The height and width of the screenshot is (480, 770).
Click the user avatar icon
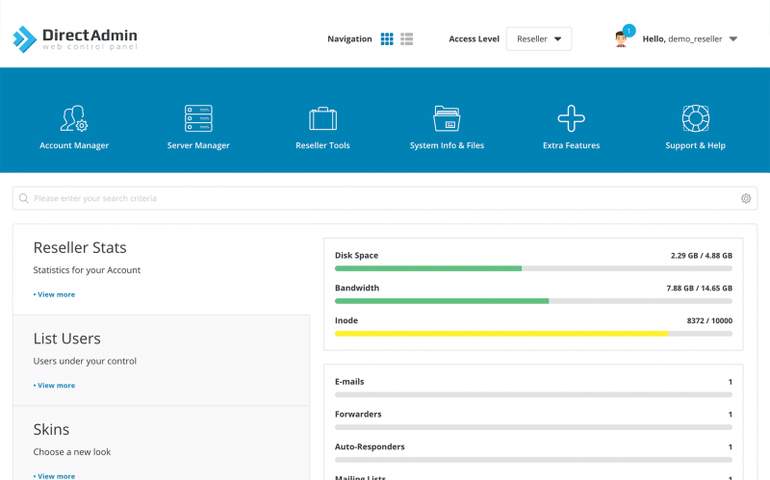[x=621, y=39]
